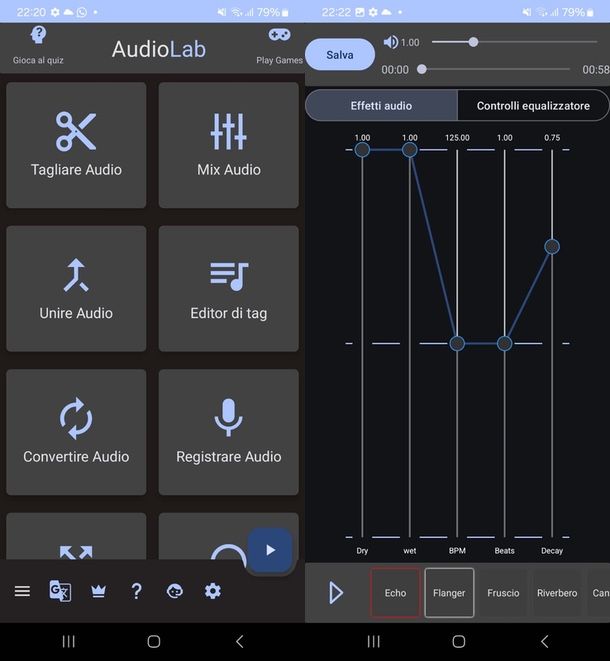Click the BPM label

click(457, 551)
